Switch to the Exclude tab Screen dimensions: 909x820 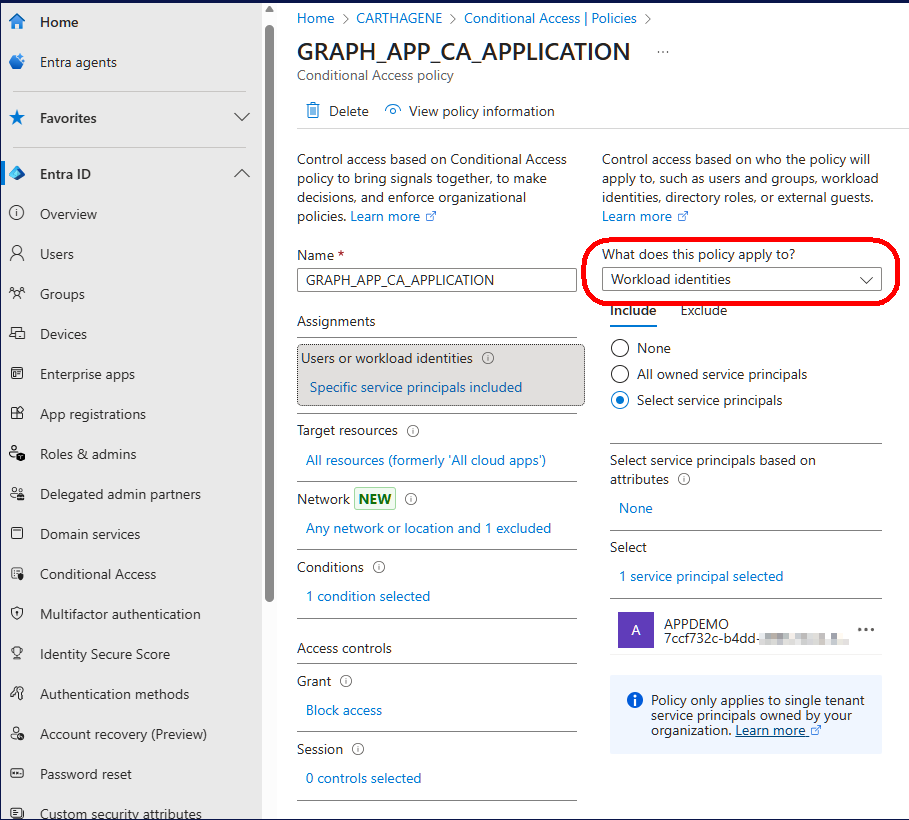tap(703, 310)
